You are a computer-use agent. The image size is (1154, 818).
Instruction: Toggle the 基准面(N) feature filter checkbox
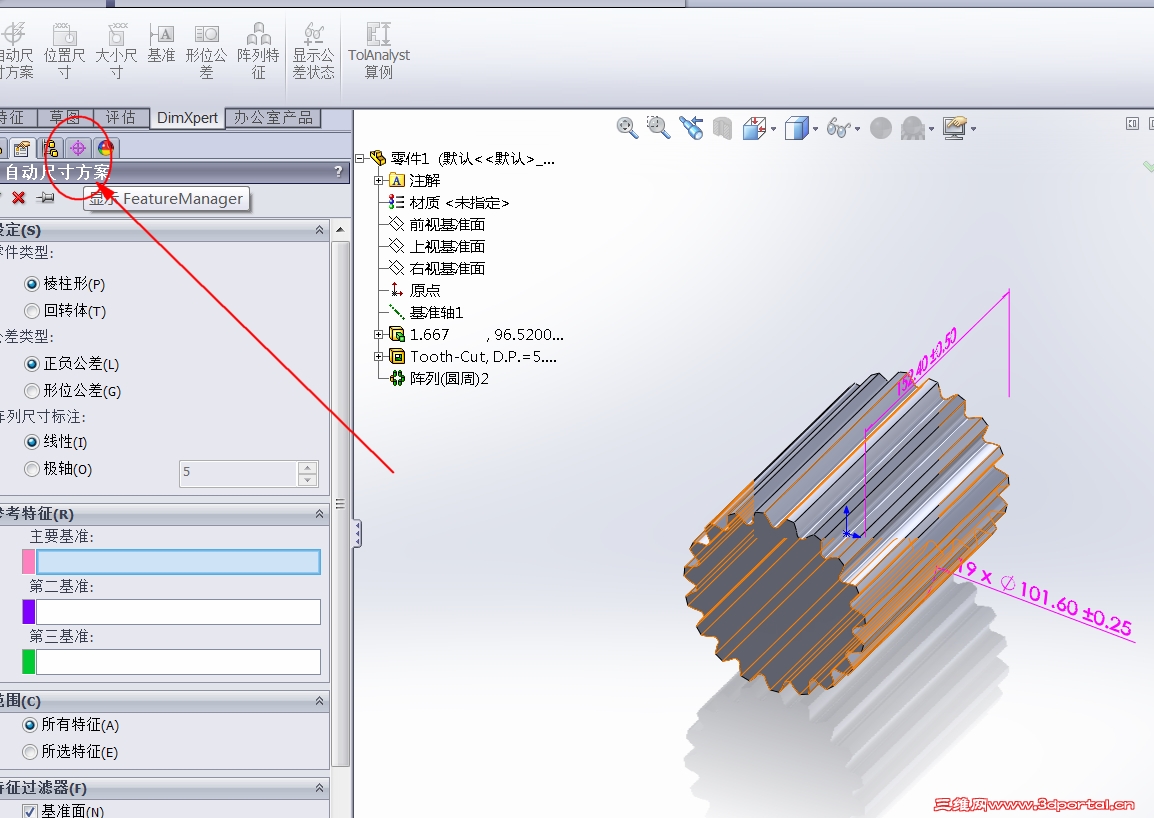(29, 811)
